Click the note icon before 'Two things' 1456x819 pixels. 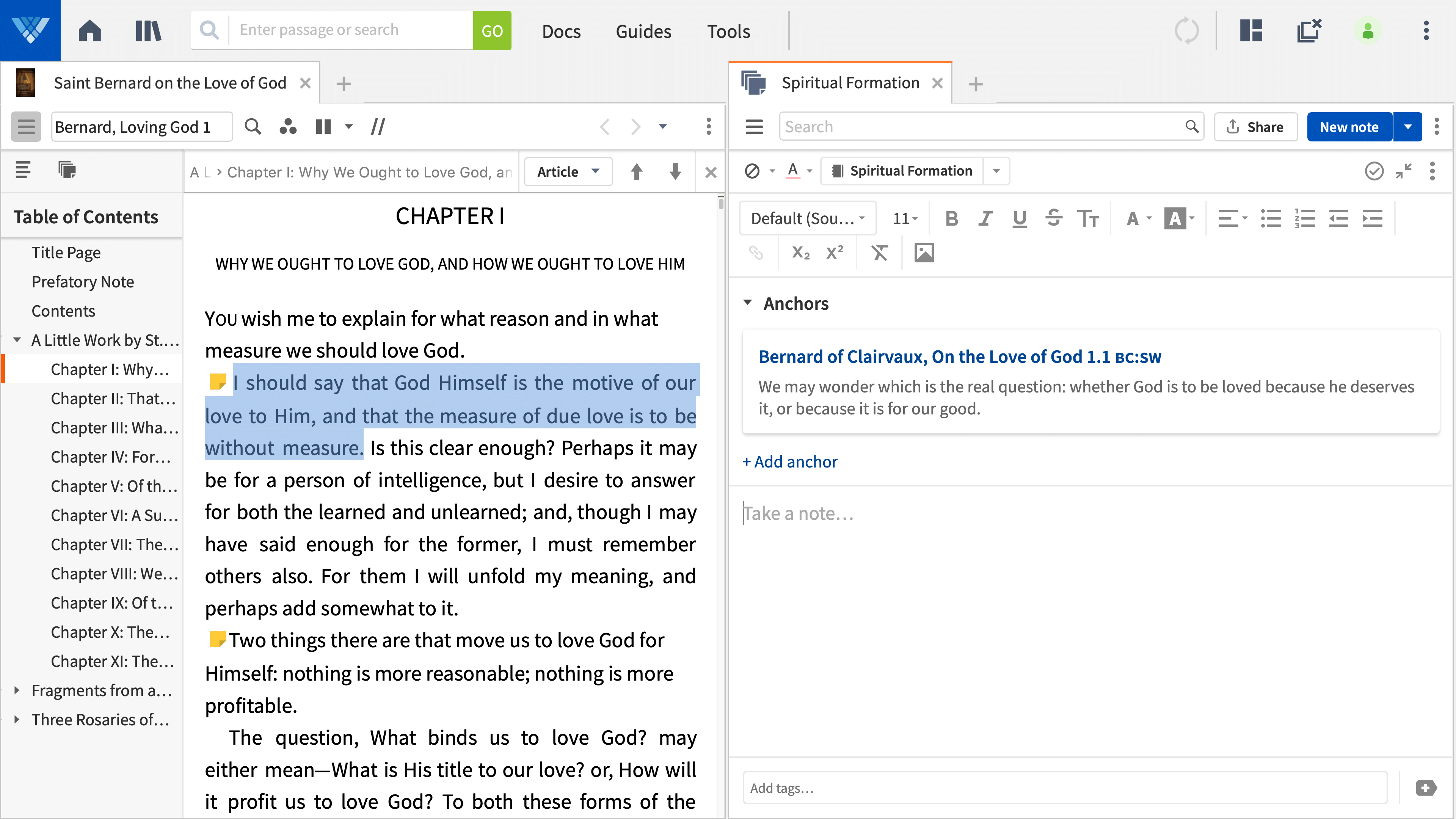(x=218, y=640)
